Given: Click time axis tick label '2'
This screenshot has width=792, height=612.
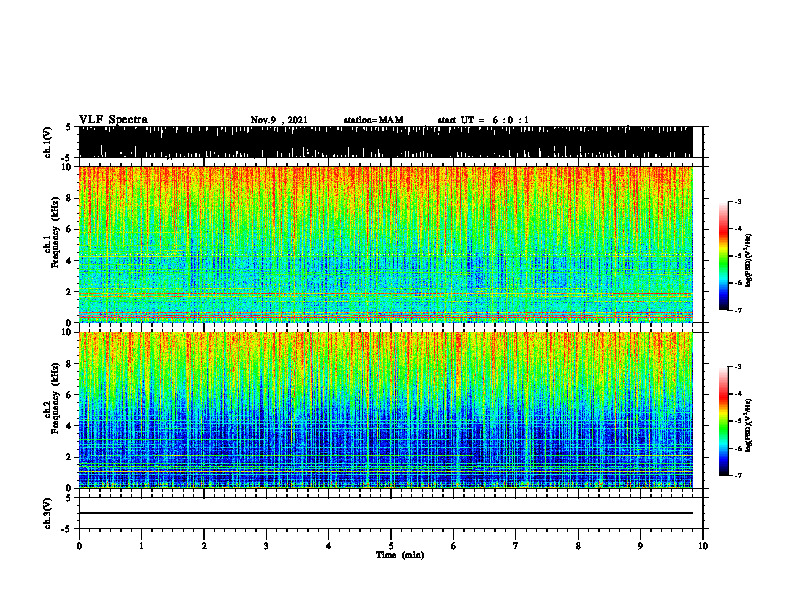Looking at the screenshot, I should [204, 546].
